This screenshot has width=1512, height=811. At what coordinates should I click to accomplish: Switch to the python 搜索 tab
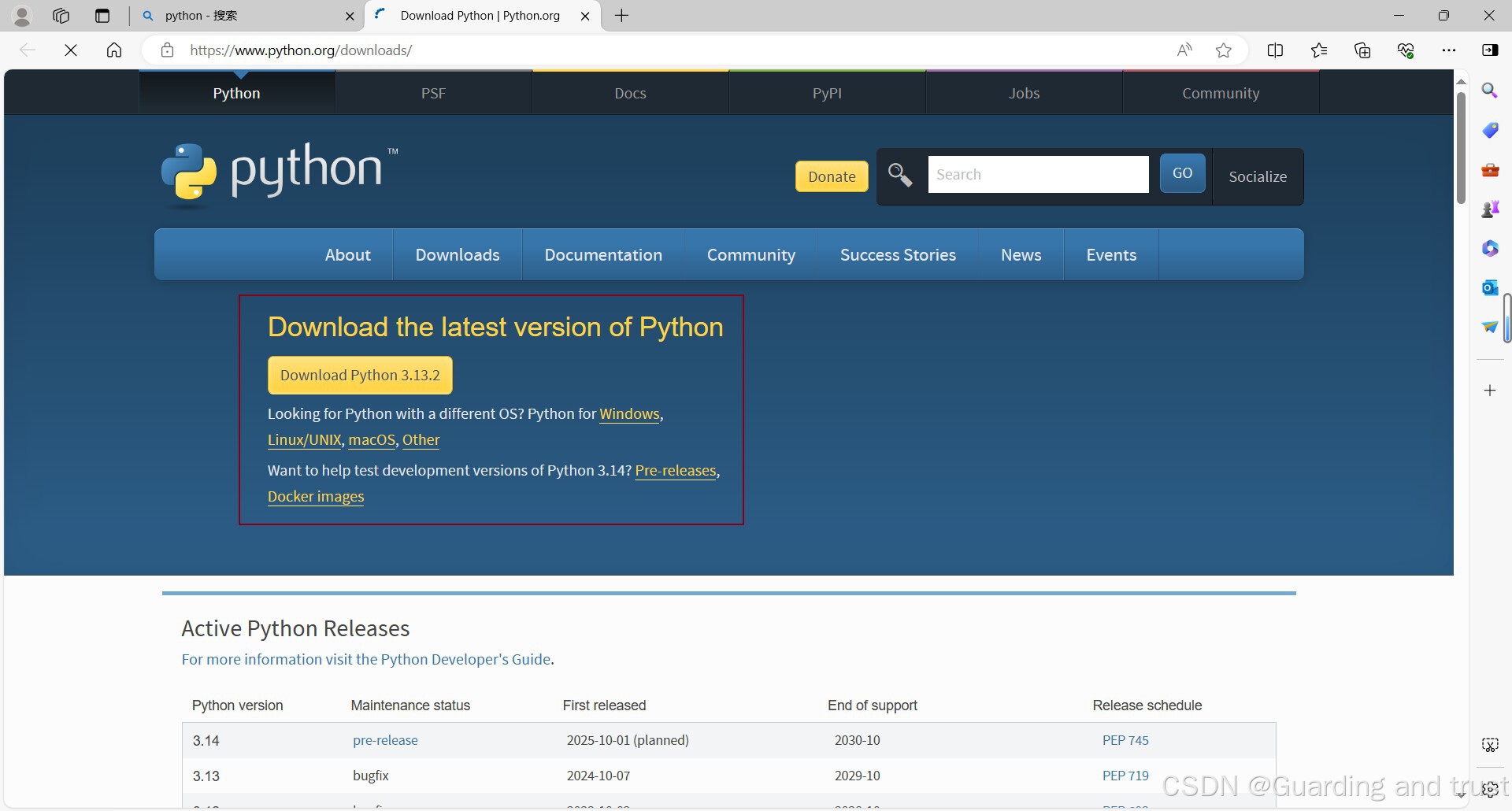pos(248,16)
